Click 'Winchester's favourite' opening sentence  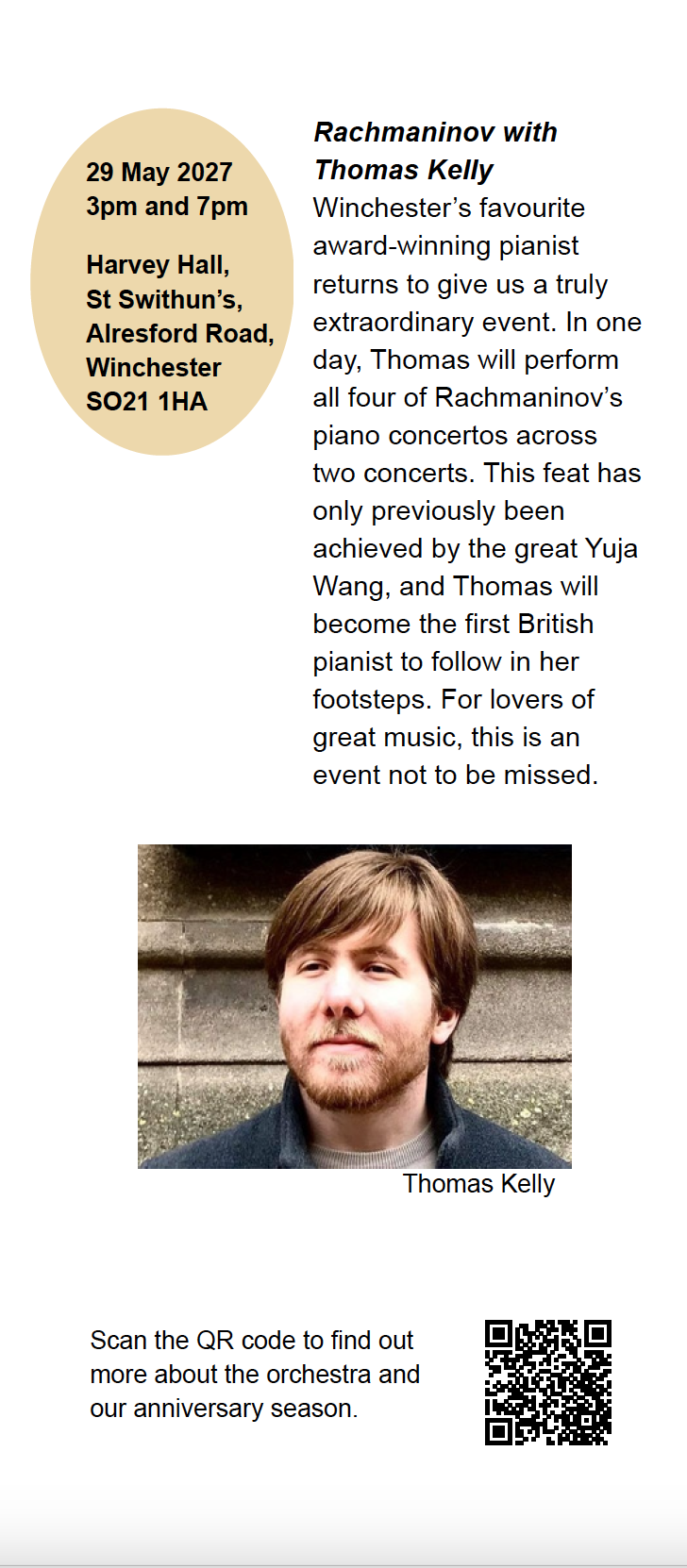(449, 208)
